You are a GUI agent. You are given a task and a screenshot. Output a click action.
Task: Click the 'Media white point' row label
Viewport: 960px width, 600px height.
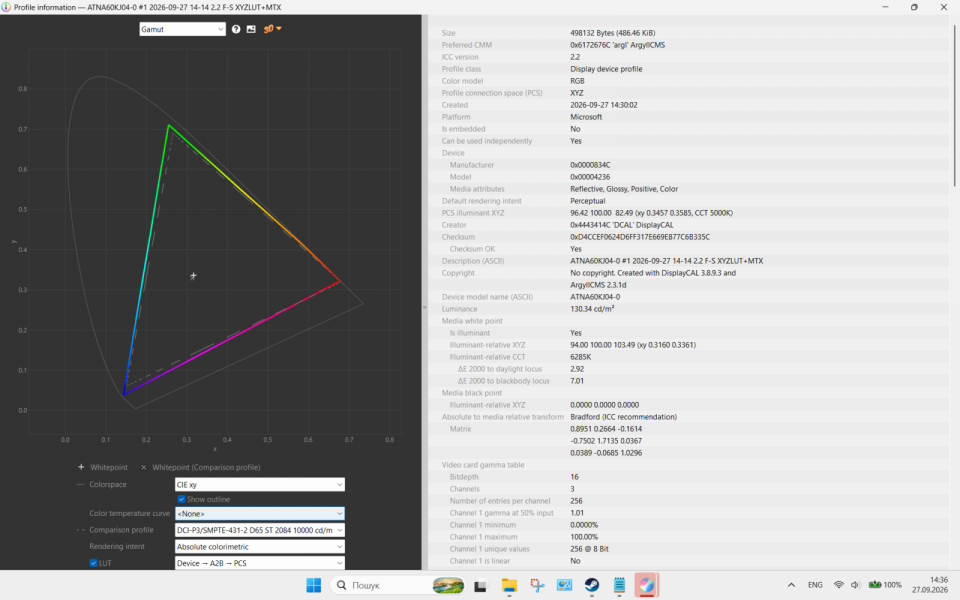pyautogui.click(x=472, y=321)
